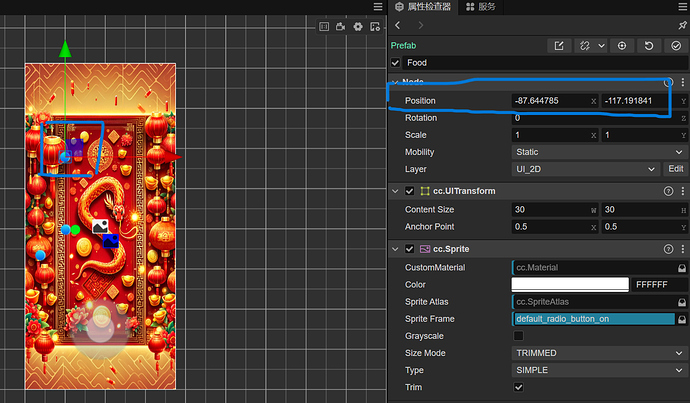
Task: Click the Prefab label
Action: click(x=403, y=46)
